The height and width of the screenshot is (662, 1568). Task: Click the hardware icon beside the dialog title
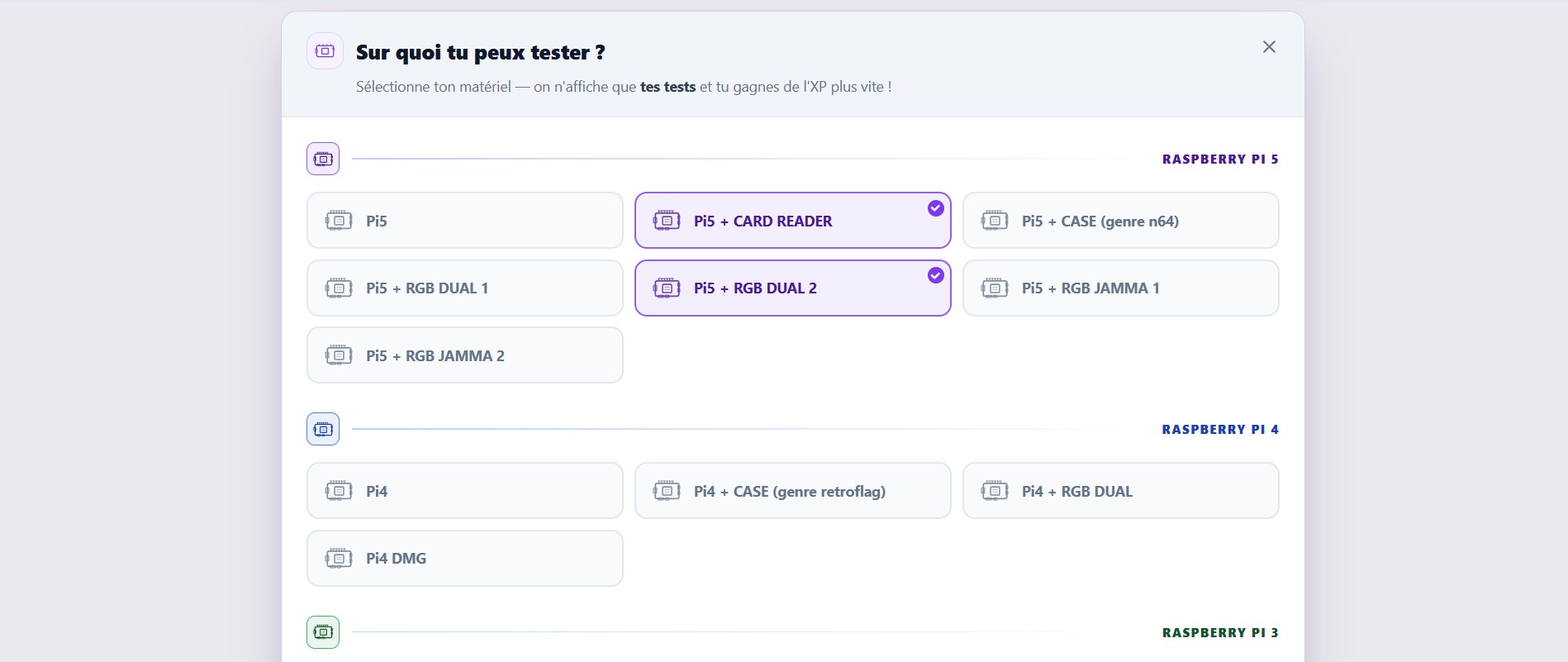[x=325, y=51]
